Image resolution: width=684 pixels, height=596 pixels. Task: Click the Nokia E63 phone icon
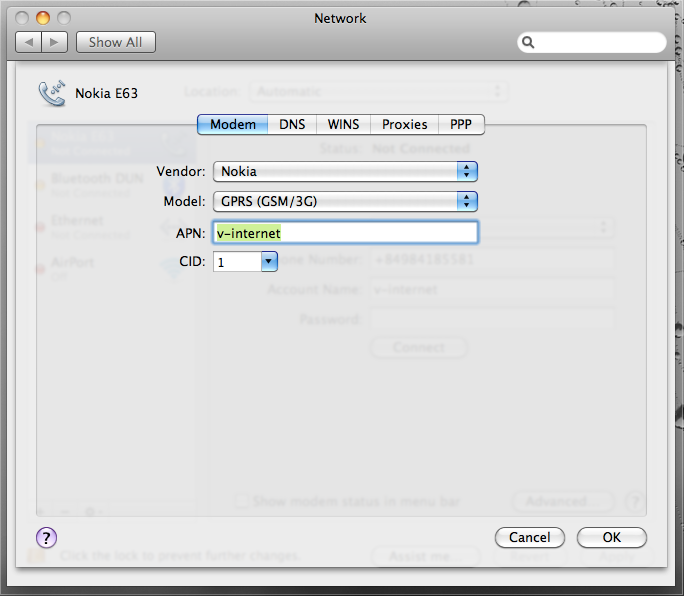tap(52, 93)
